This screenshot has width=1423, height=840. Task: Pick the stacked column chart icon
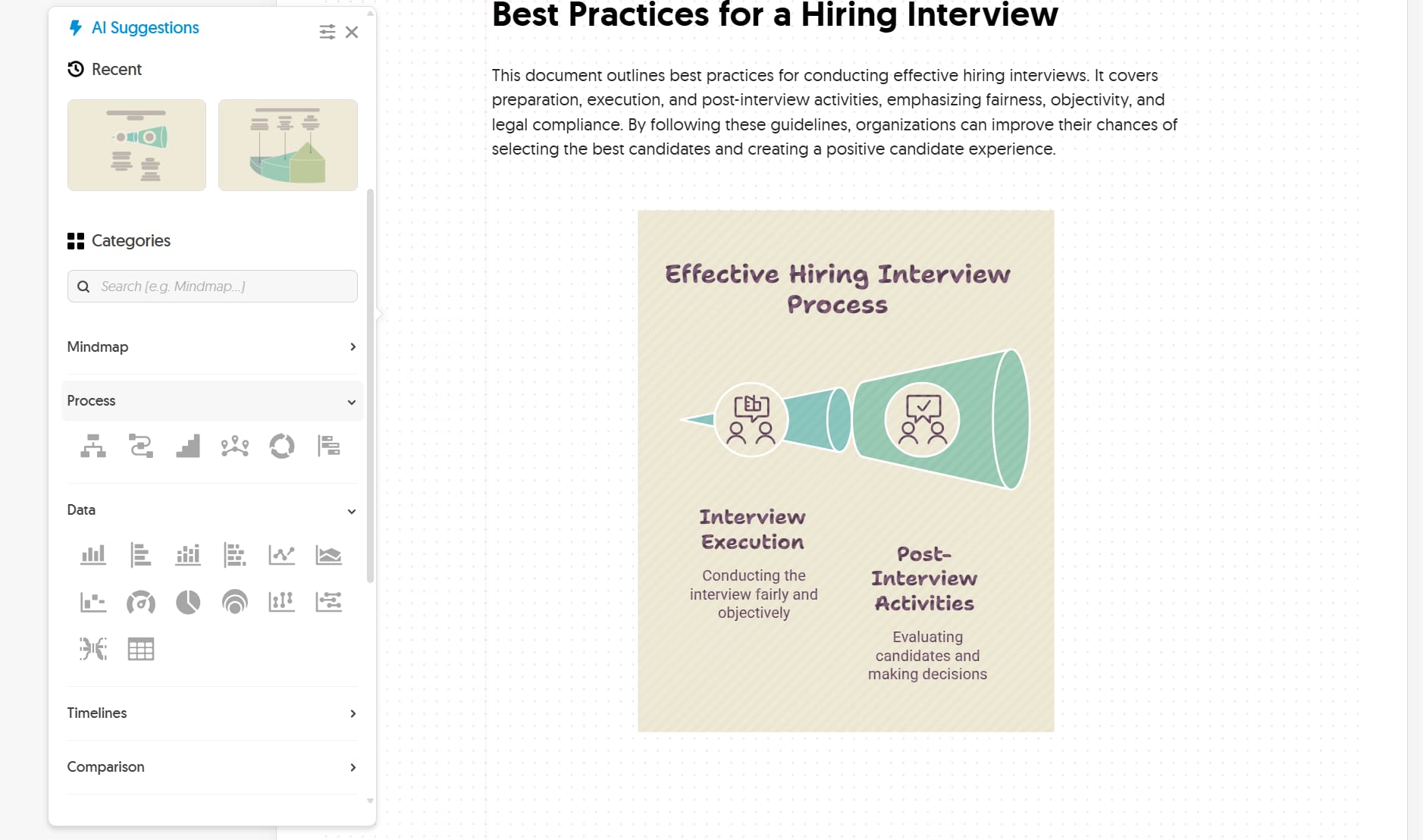tap(188, 555)
